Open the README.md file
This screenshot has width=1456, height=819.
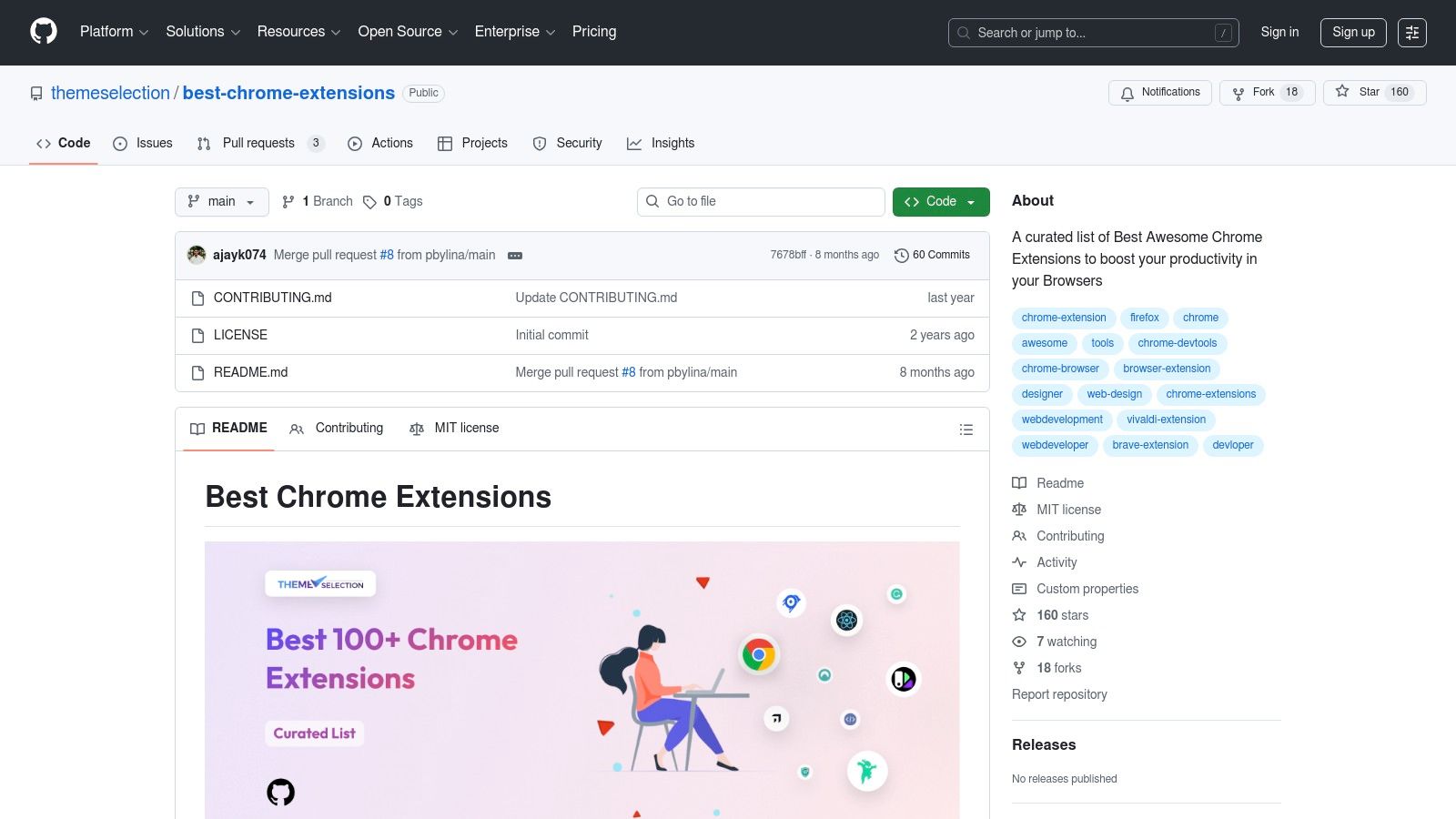(x=250, y=372)
